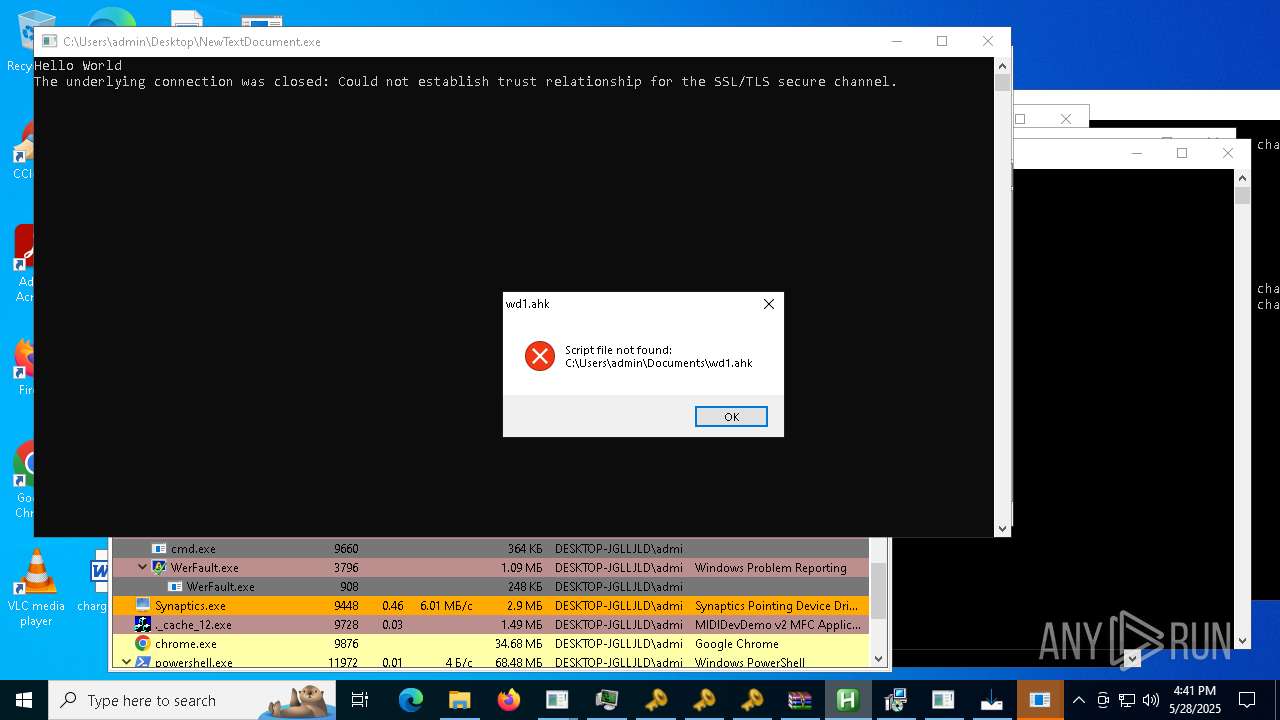The image size is (1280, 720).
Task: Launch Firefox from the taskbar
Action: tap(508, 700)
